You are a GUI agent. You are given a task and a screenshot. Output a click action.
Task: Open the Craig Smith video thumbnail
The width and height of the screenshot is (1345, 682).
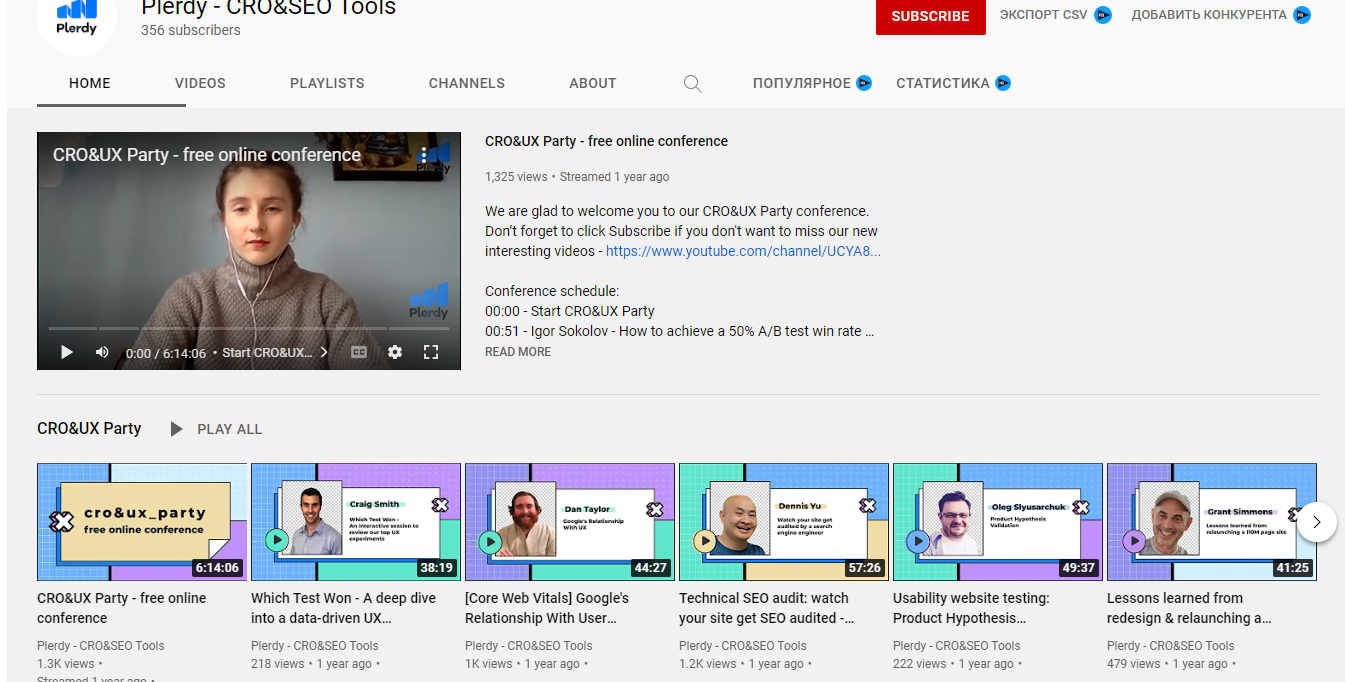pos(356,522)
